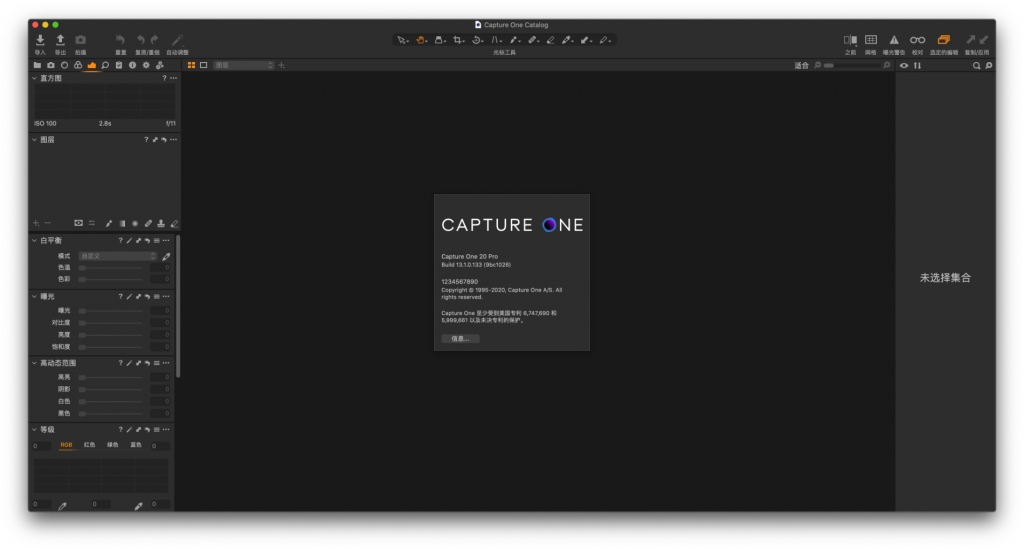Click the Import (导入) toolbar icon
1024x549 pixels.
[x=40, y=40]
